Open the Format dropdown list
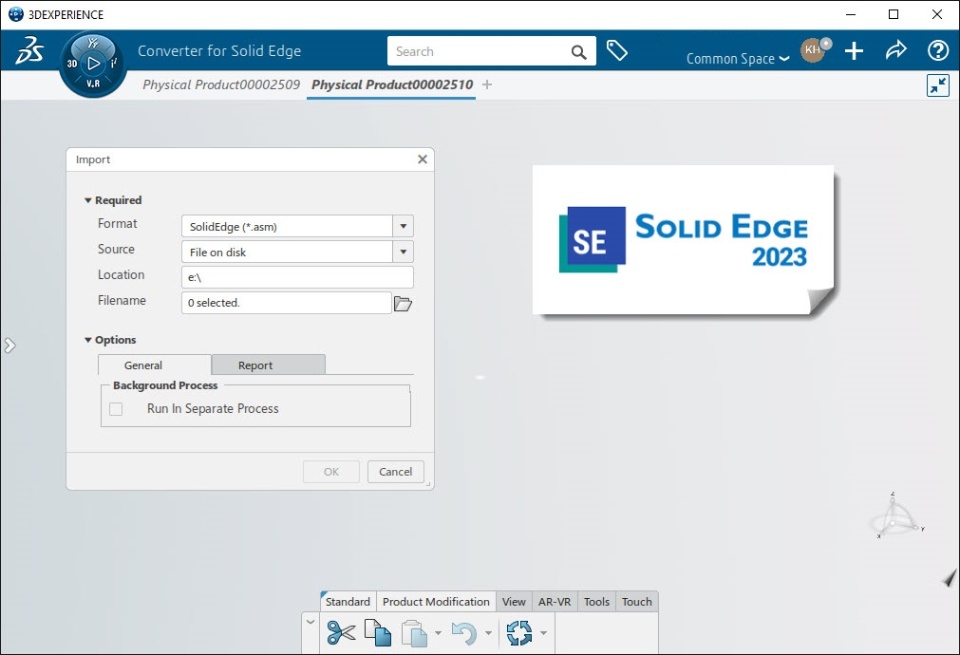Viewport: 960px width, 655px height. (x=403, y=226)
